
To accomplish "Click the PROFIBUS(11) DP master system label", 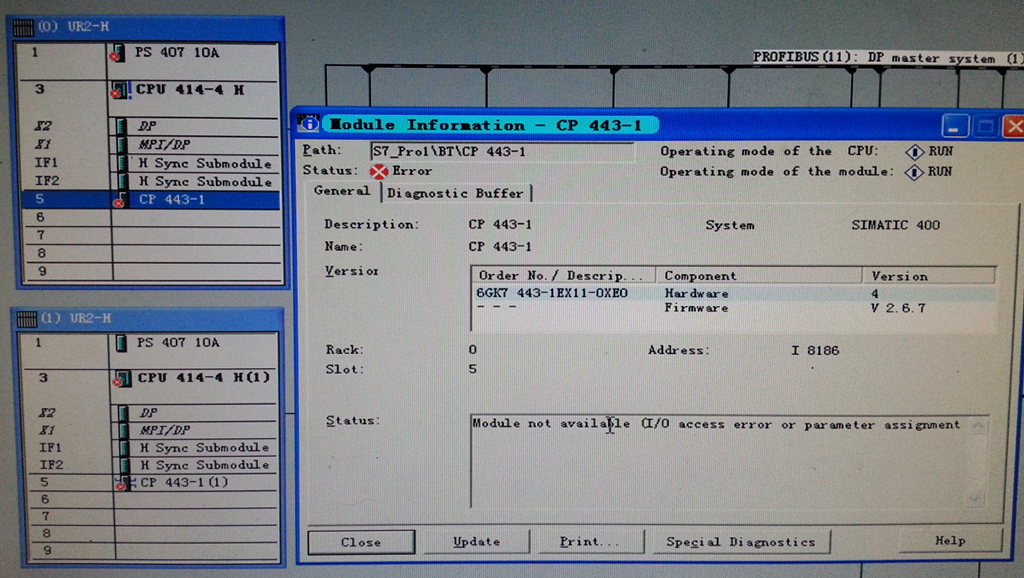I will [887, 58].
